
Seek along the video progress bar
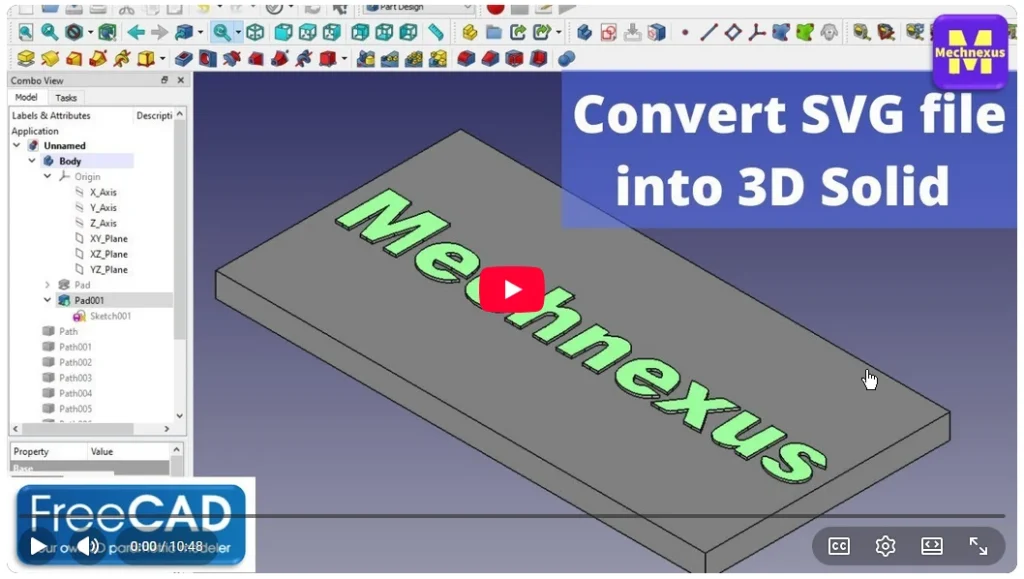tap(511, 516)
